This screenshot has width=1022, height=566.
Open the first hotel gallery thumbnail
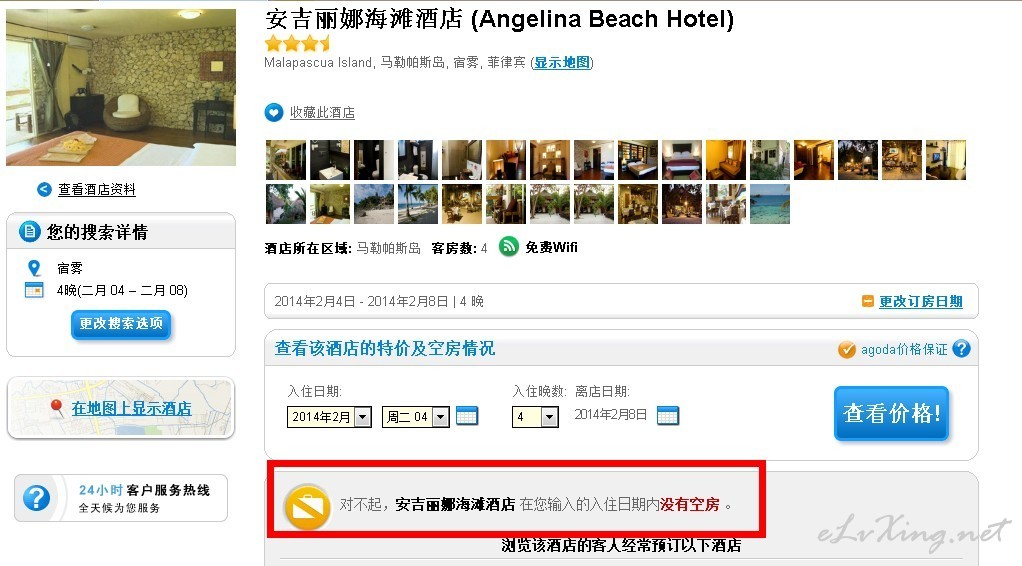285,160
